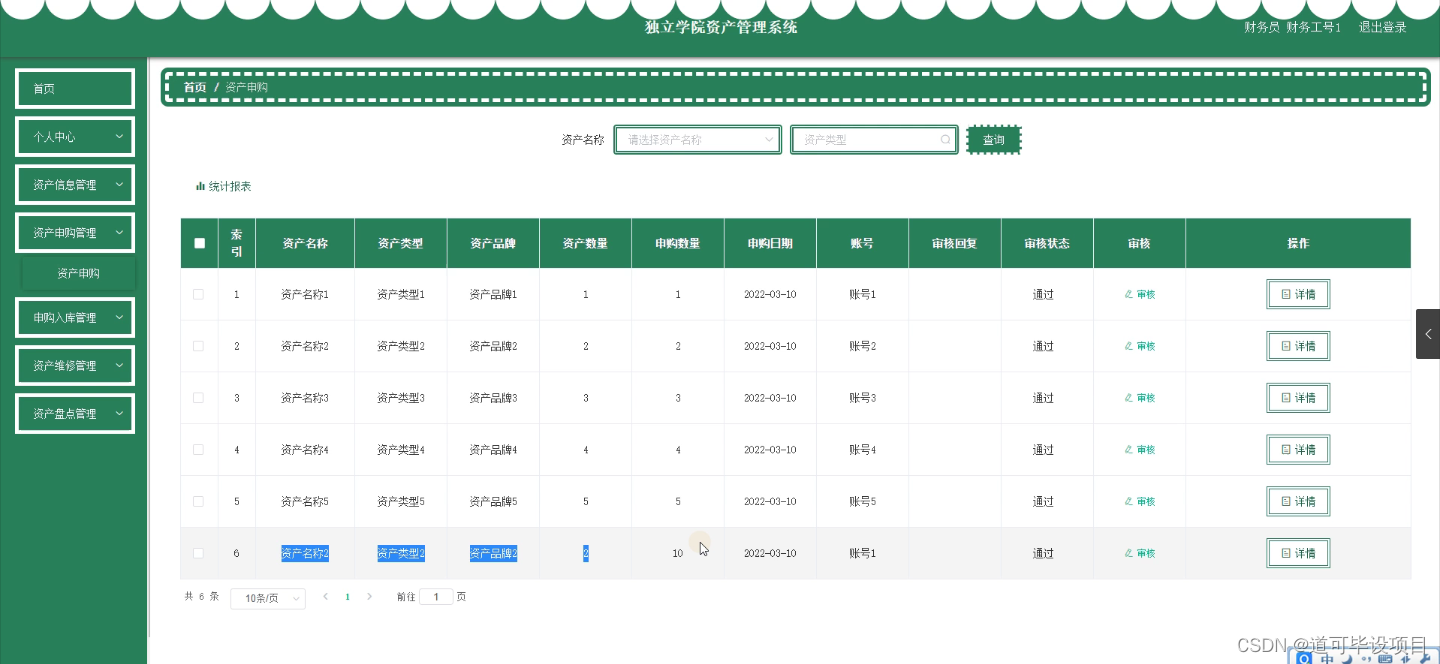Select 首页 in the sidebar menu
This screenshot has width=1440, height=664.
(74, 88)
